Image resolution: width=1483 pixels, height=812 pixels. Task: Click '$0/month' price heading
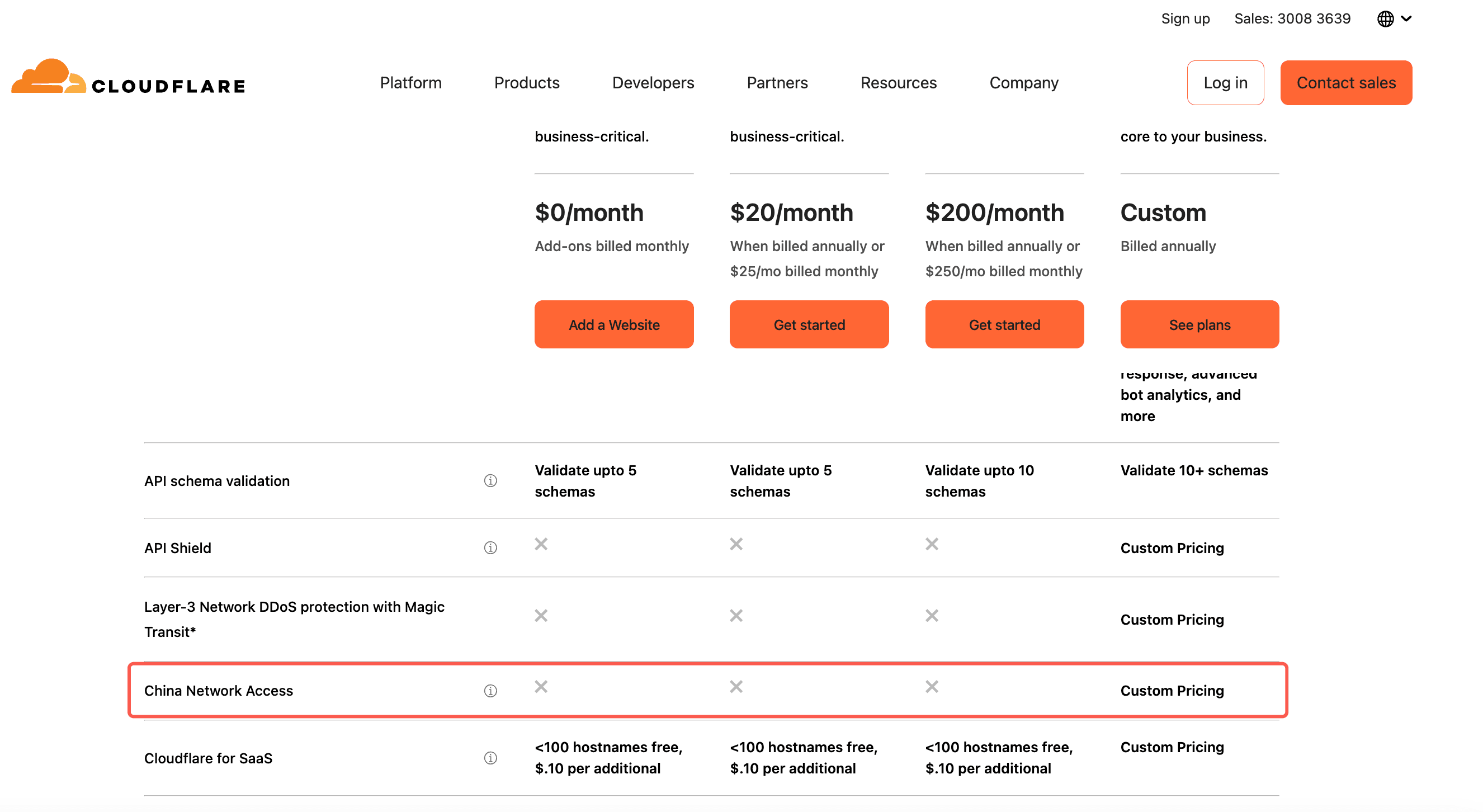click(589, 213)
